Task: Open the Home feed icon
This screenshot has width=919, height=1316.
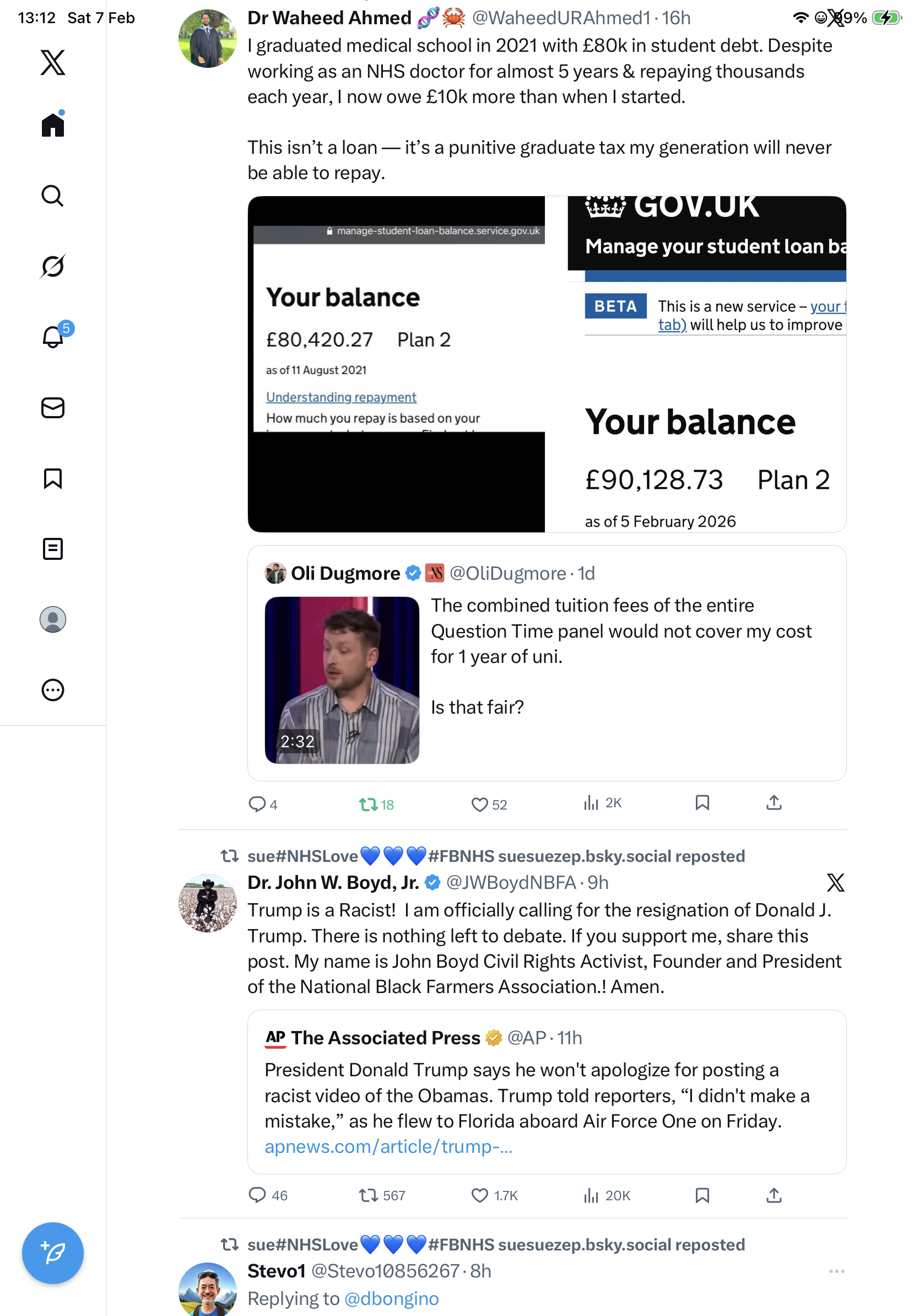Action: 53,125
